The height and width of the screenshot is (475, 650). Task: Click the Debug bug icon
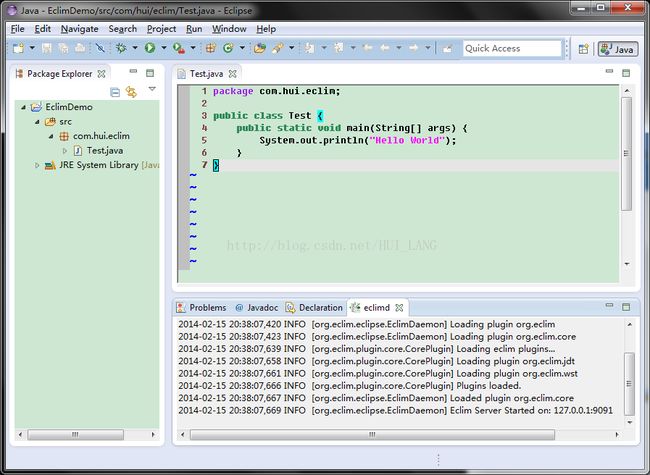[x=121, y=48]
